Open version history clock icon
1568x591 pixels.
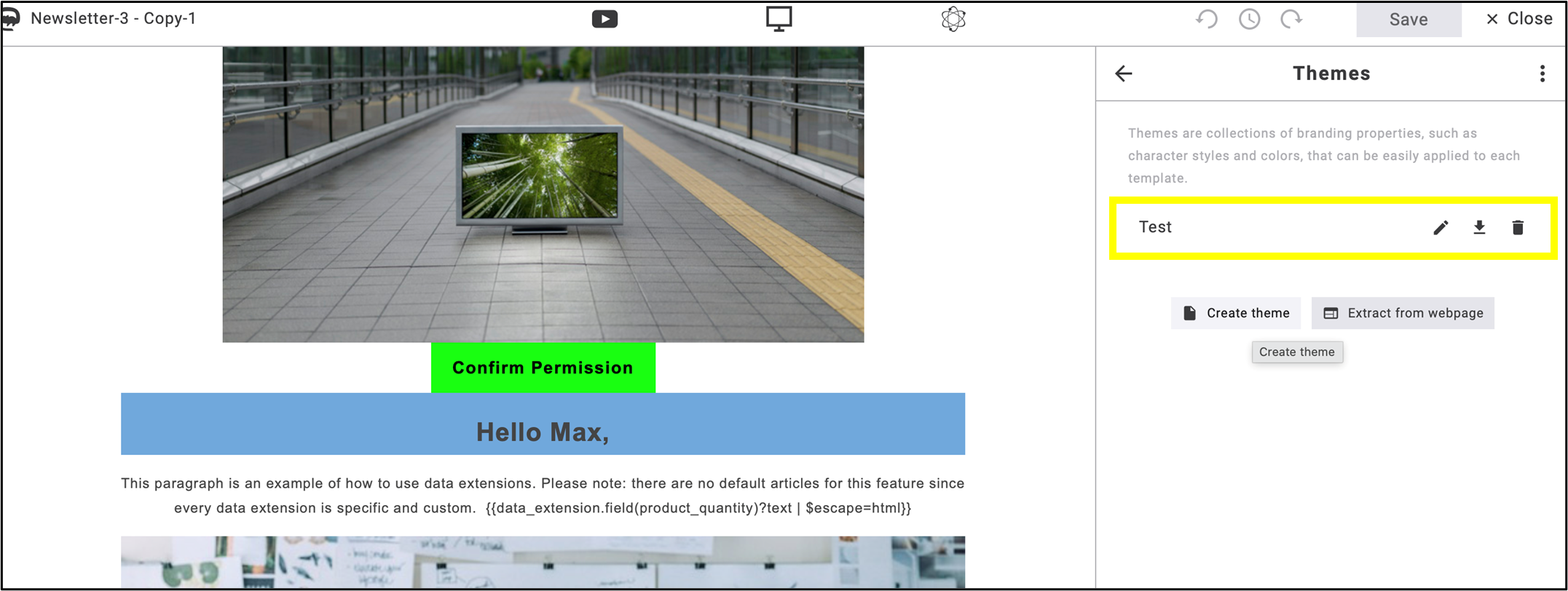[1249, 19]
